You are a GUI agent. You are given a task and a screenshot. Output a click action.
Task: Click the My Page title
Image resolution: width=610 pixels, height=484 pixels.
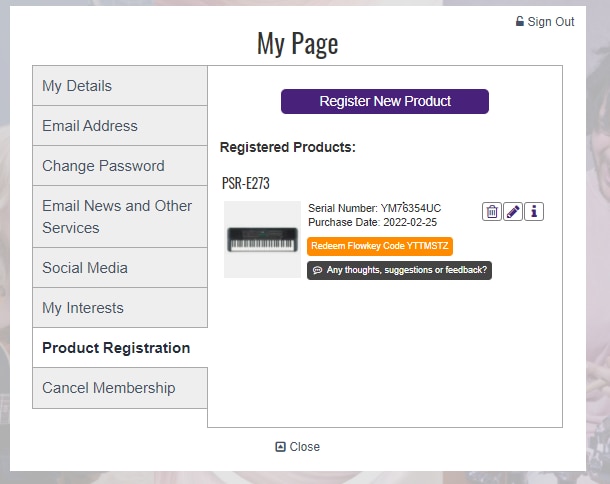(298, 44)
